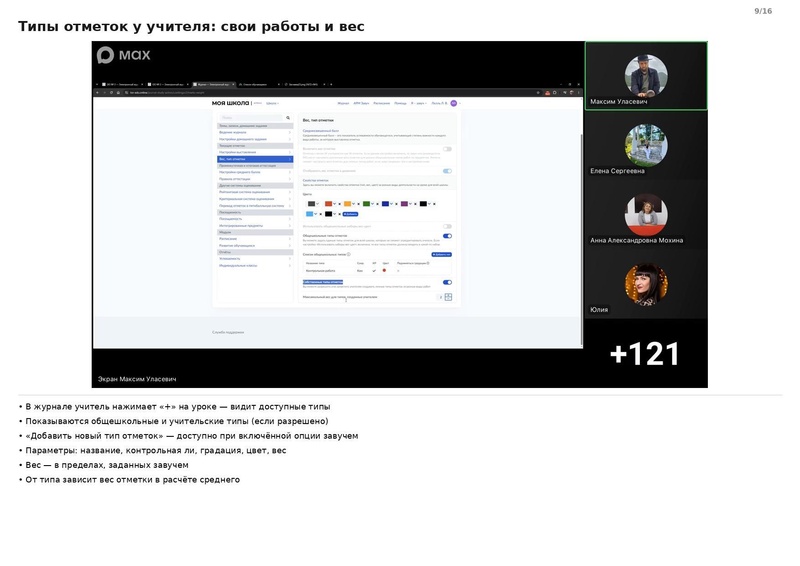Click the purple user avatar in the Моя школа header
The width and height of the screenshot is (800, 566).
(x=454, y=103)
